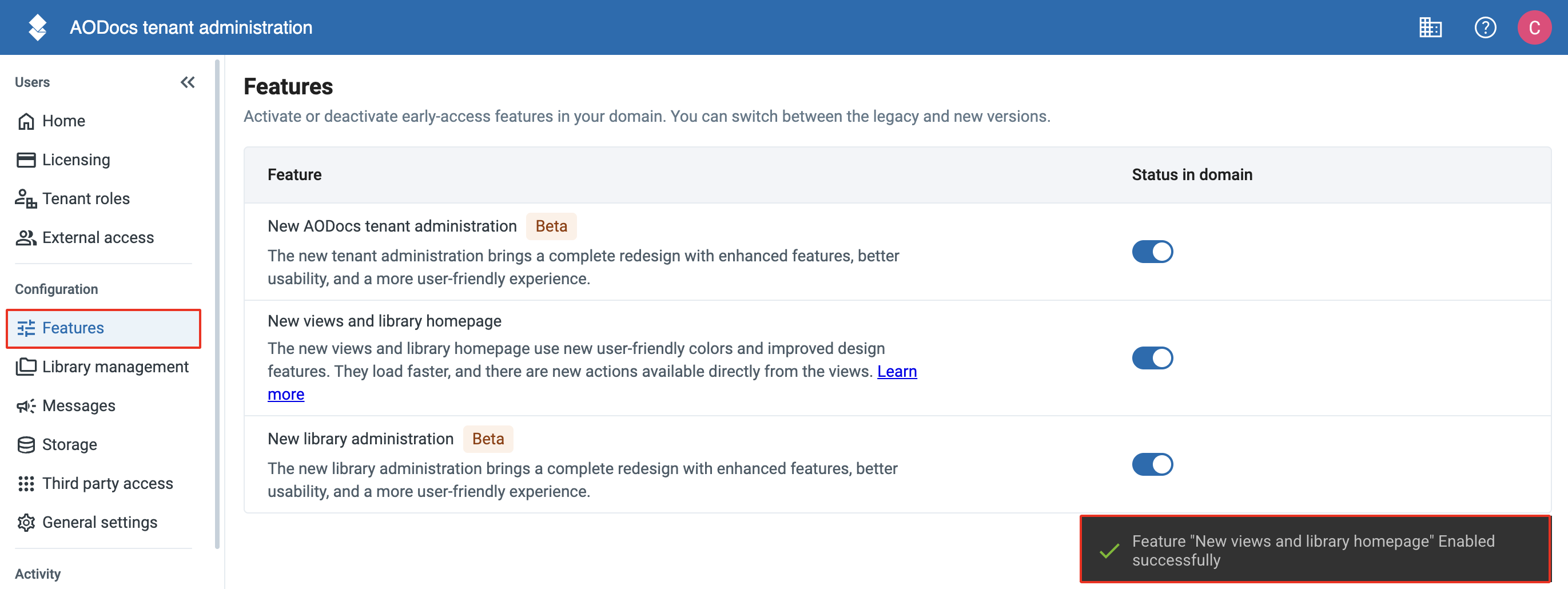Click the success notification toast message
1568x589 pixels.
pyautogui.click(x=1315, y=550)
